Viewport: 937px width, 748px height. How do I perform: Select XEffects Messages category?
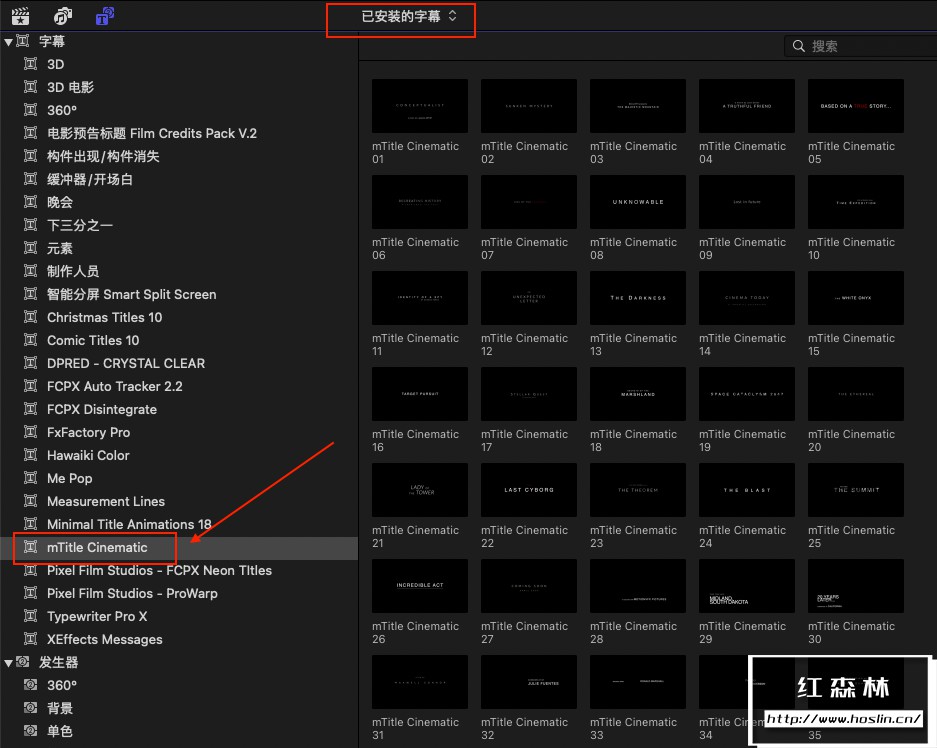click(105, 639)
